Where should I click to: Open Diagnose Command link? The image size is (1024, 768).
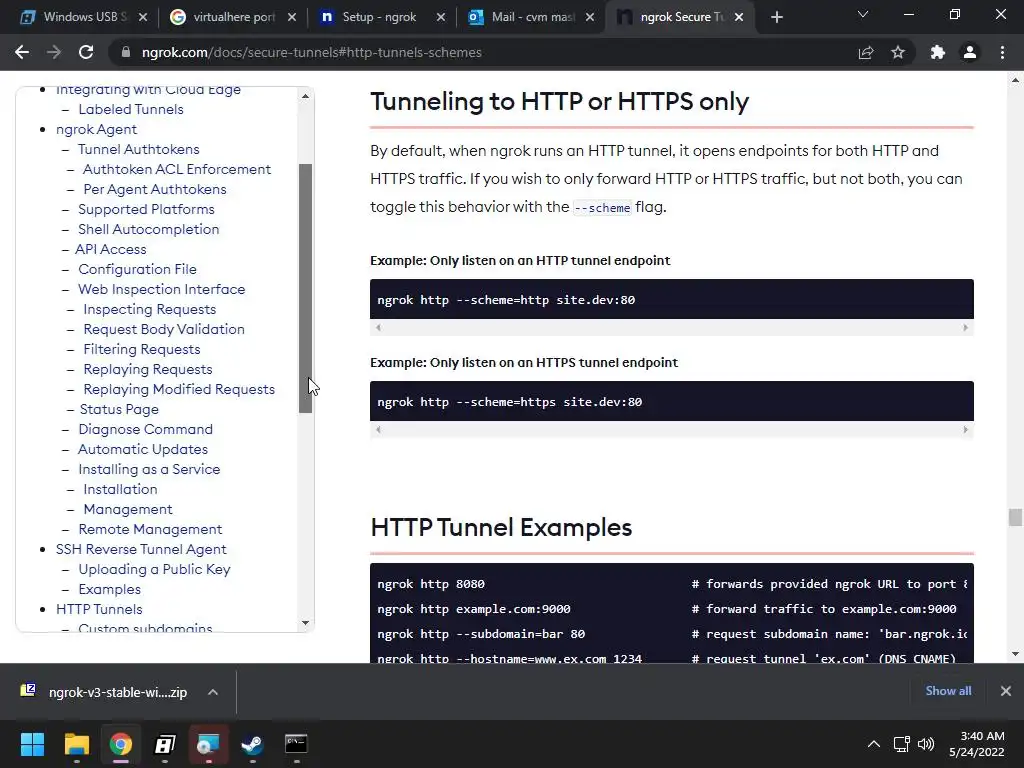tap(145, 430)
